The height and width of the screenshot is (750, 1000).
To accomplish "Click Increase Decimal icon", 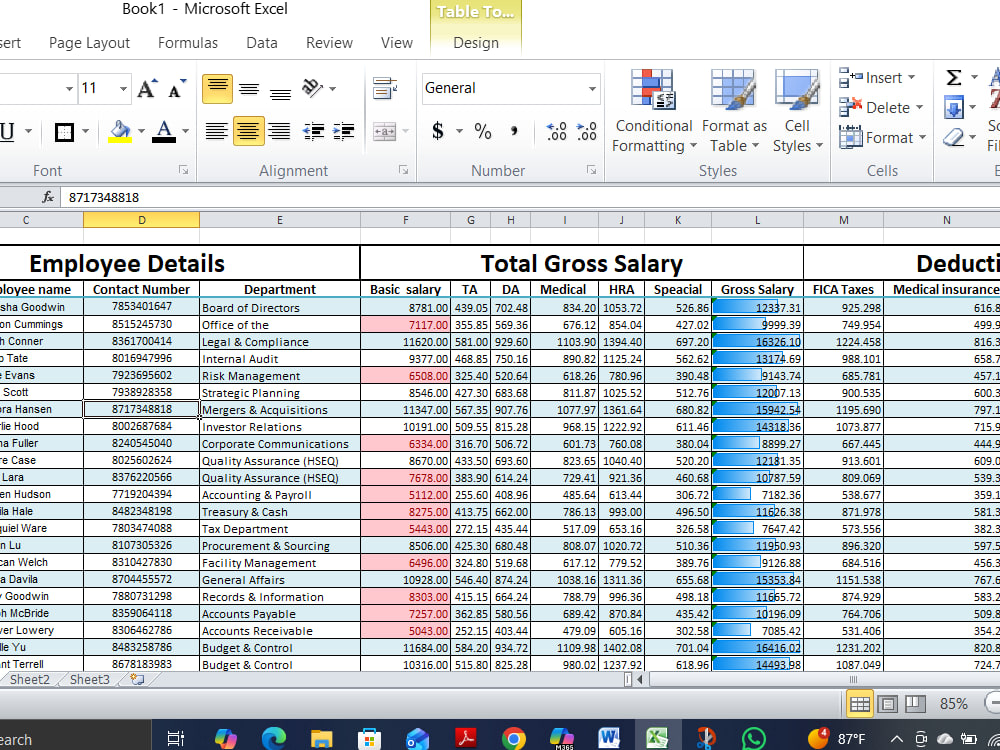I will [556, 131].
